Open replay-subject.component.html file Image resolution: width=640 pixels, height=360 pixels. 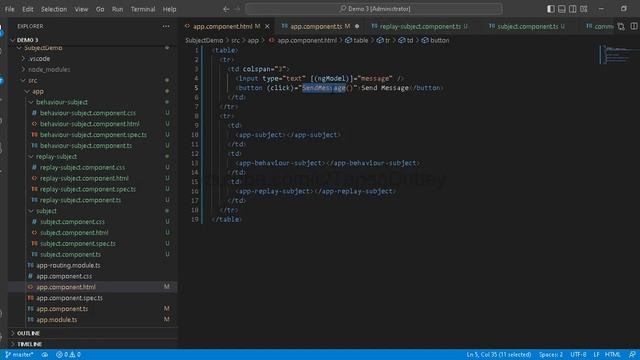coord(84,178)
